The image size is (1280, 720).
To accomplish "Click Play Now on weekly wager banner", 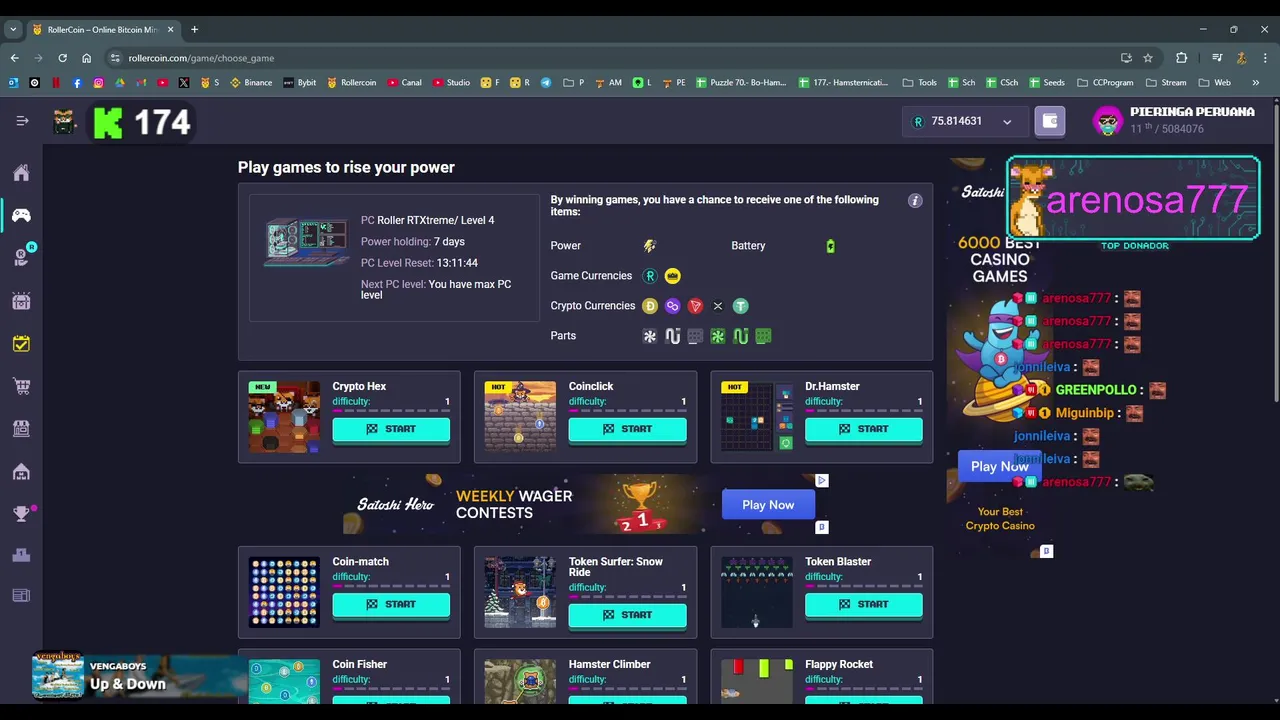I will click(x=768, y=505).
